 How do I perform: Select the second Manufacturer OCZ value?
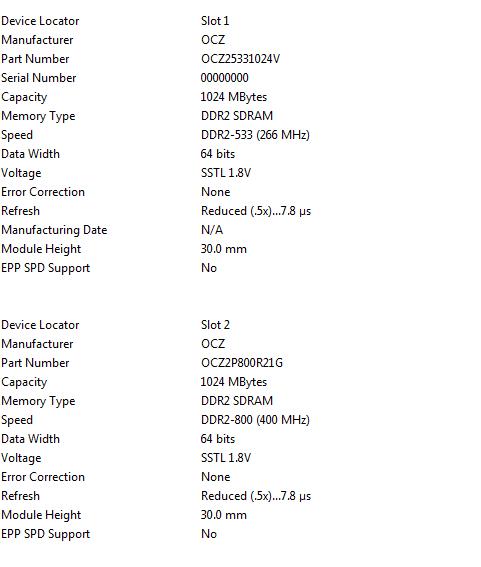213,344
